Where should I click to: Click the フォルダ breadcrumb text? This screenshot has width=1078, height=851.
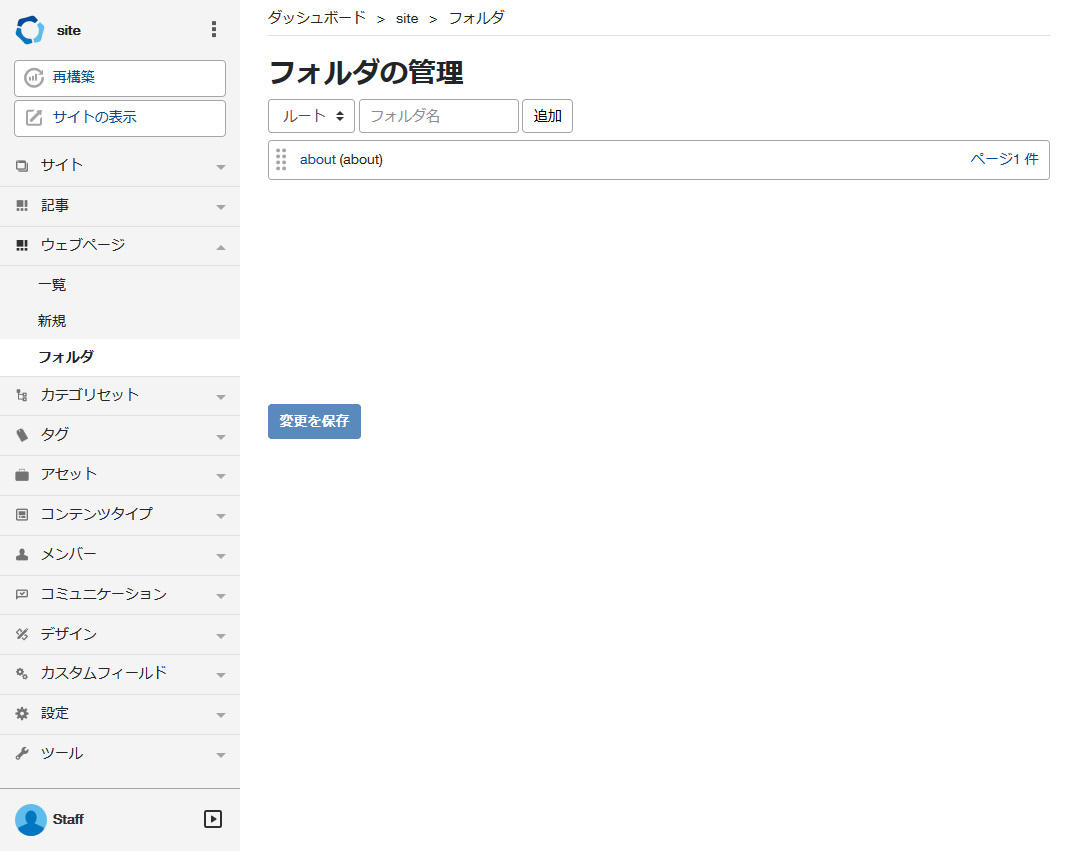[x=476, y=18]
